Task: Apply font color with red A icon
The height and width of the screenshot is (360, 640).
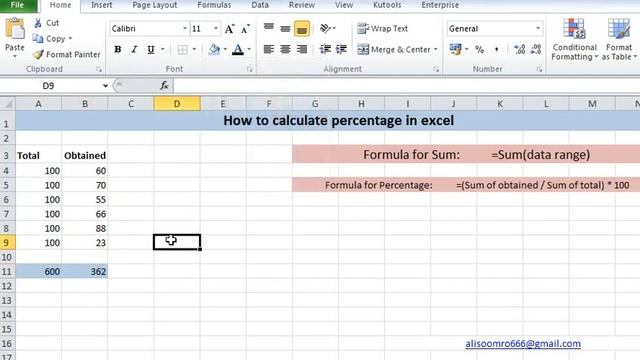Action: tap(238, 49)
